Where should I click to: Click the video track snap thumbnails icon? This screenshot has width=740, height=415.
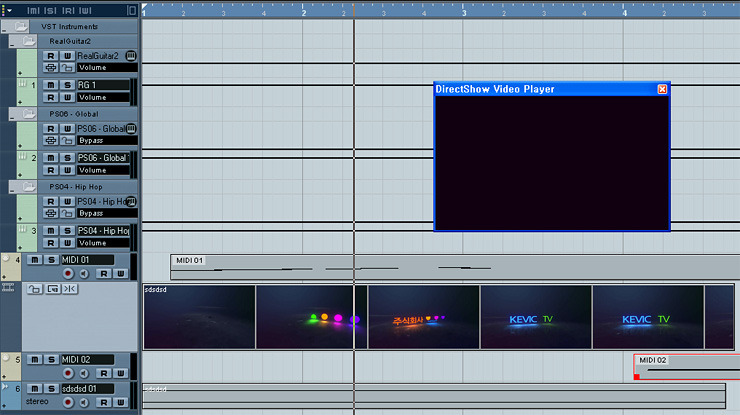point(69,289)
